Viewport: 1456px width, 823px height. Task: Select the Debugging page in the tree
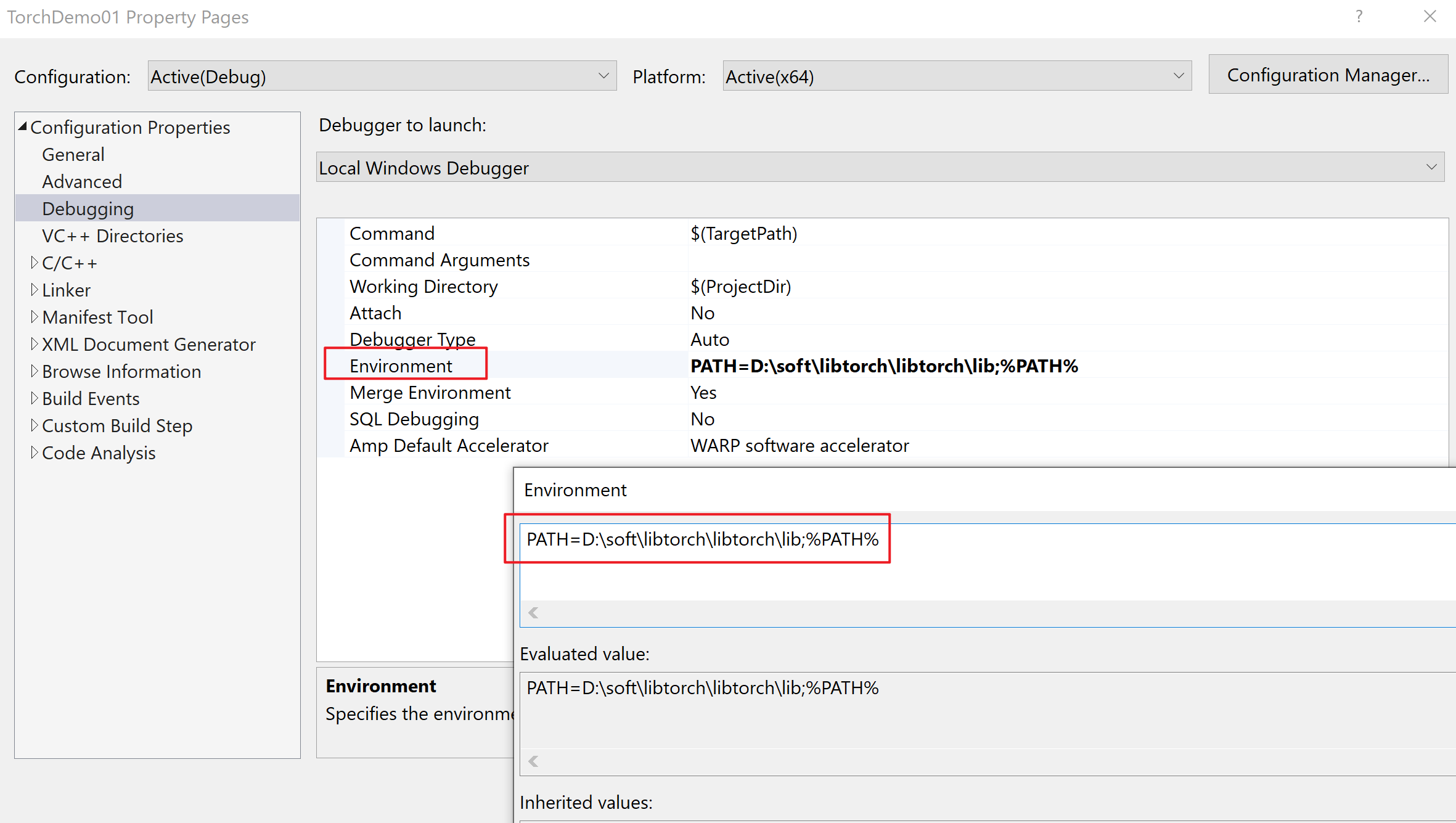[88, 208]
